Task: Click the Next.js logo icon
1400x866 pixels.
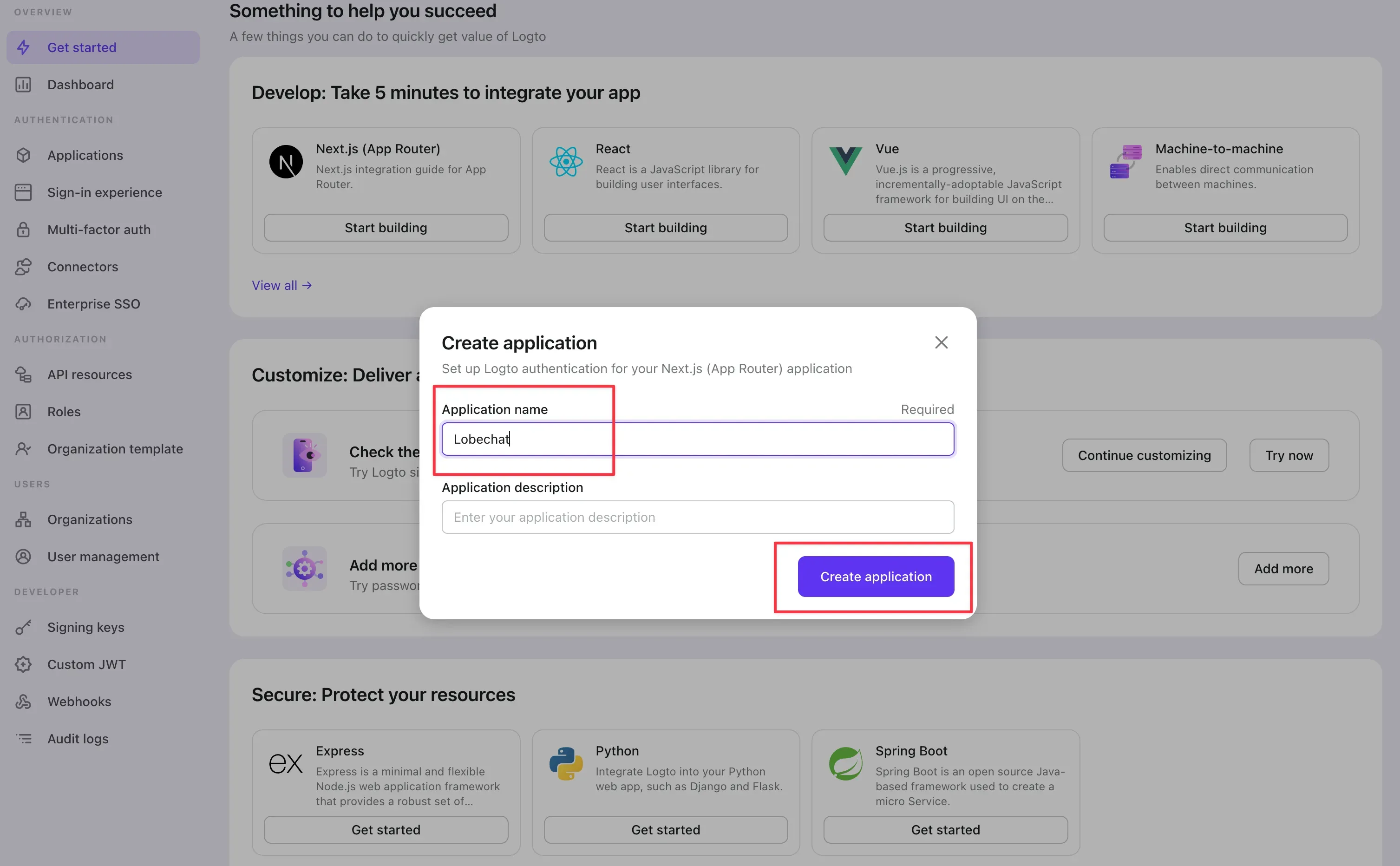Action: click(286, 162)
